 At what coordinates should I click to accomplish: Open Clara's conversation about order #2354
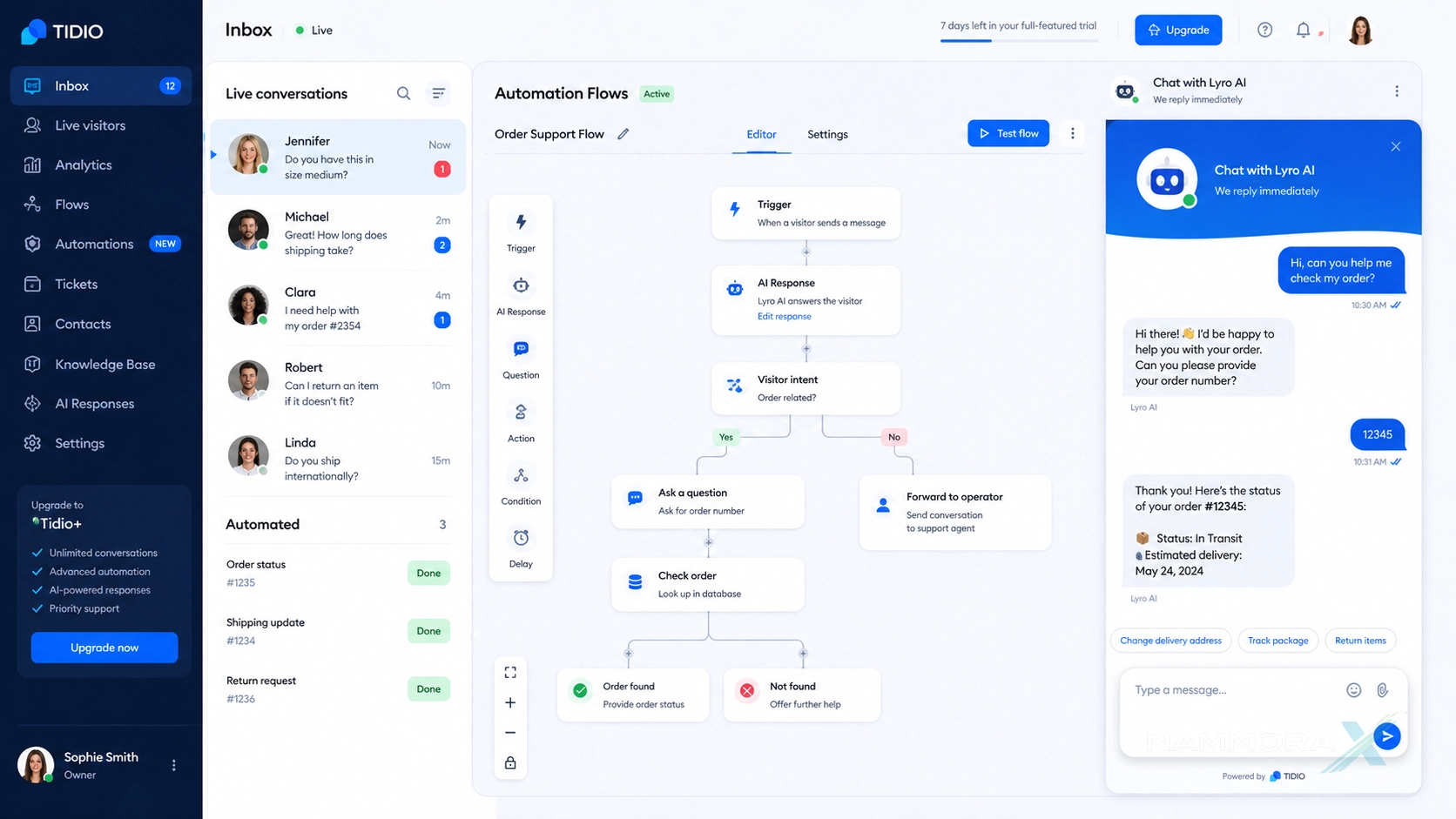(338, 308)
